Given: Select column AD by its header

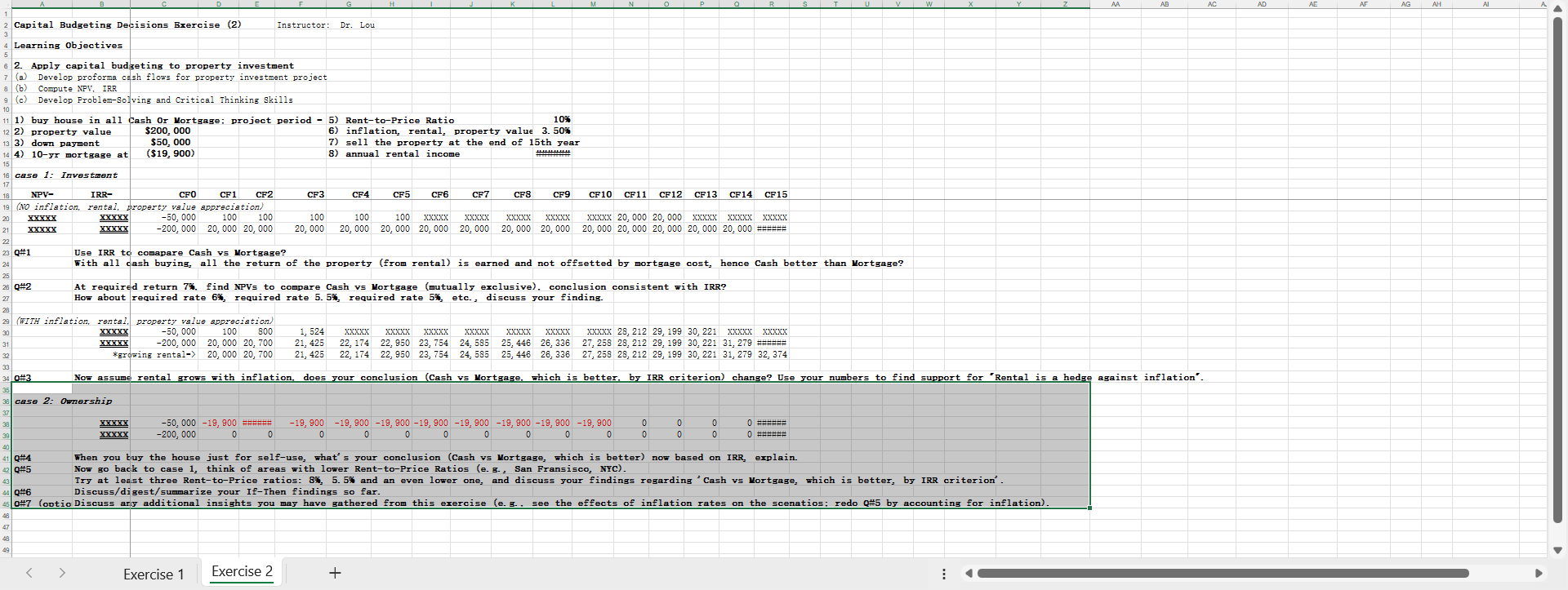Looking at the screenshot, I should 1262,4.
